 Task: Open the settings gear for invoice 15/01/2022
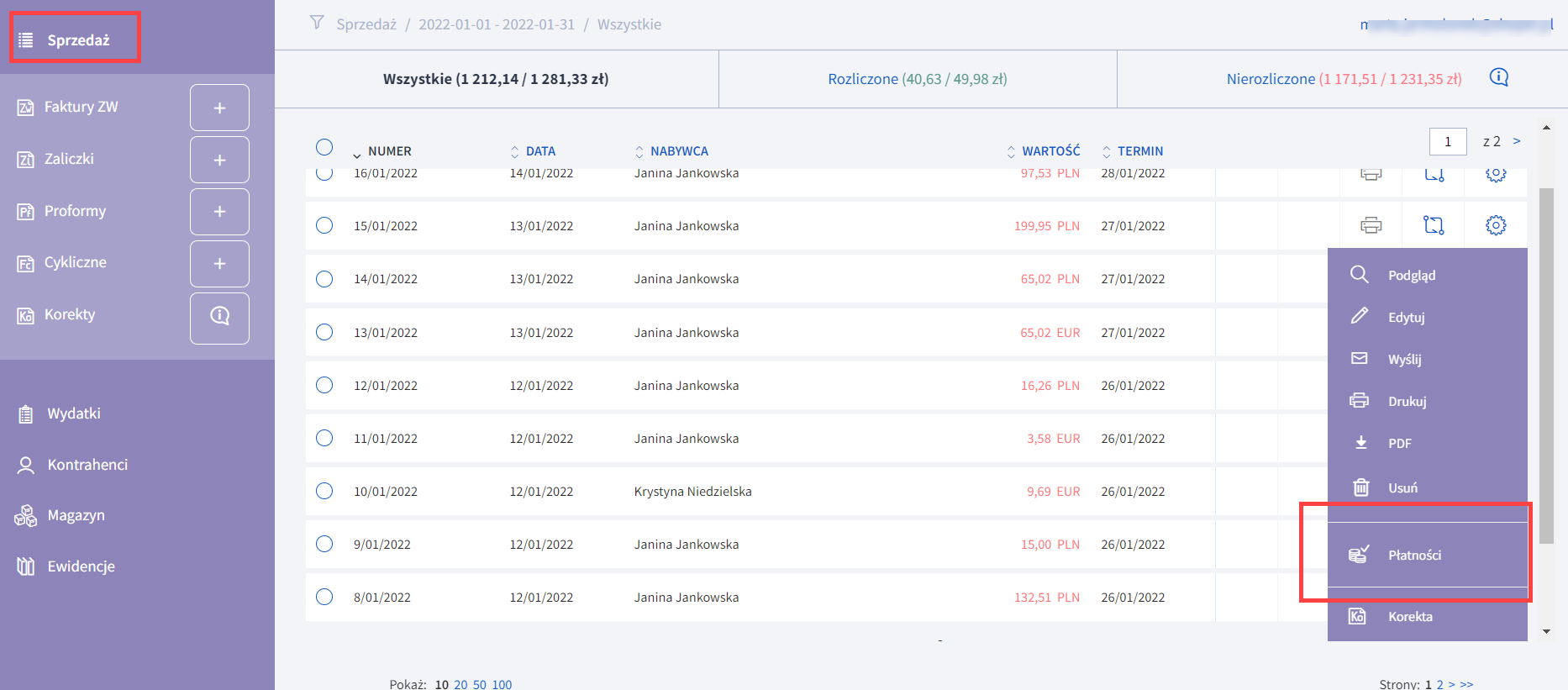(1495, 225)
